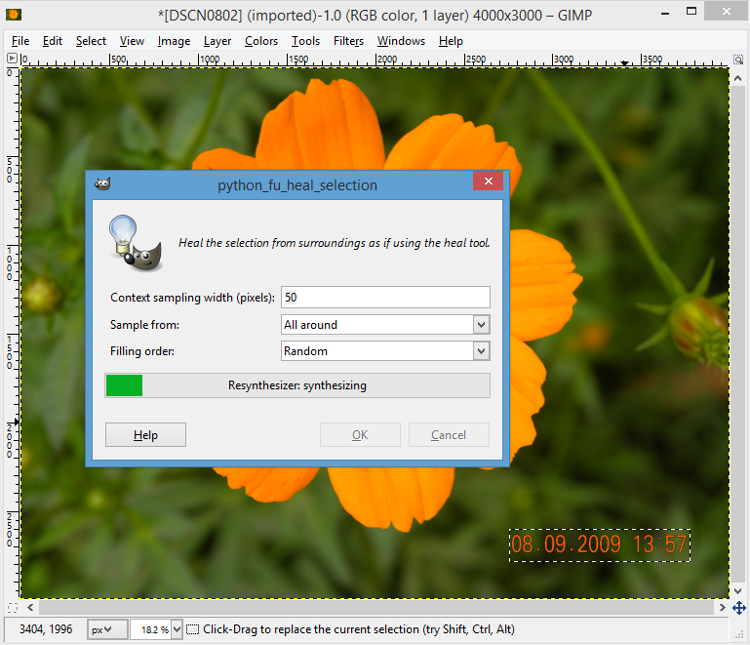750x645 pixels.
Task: Click the Help button in the dialog
Action: [146, 435]
